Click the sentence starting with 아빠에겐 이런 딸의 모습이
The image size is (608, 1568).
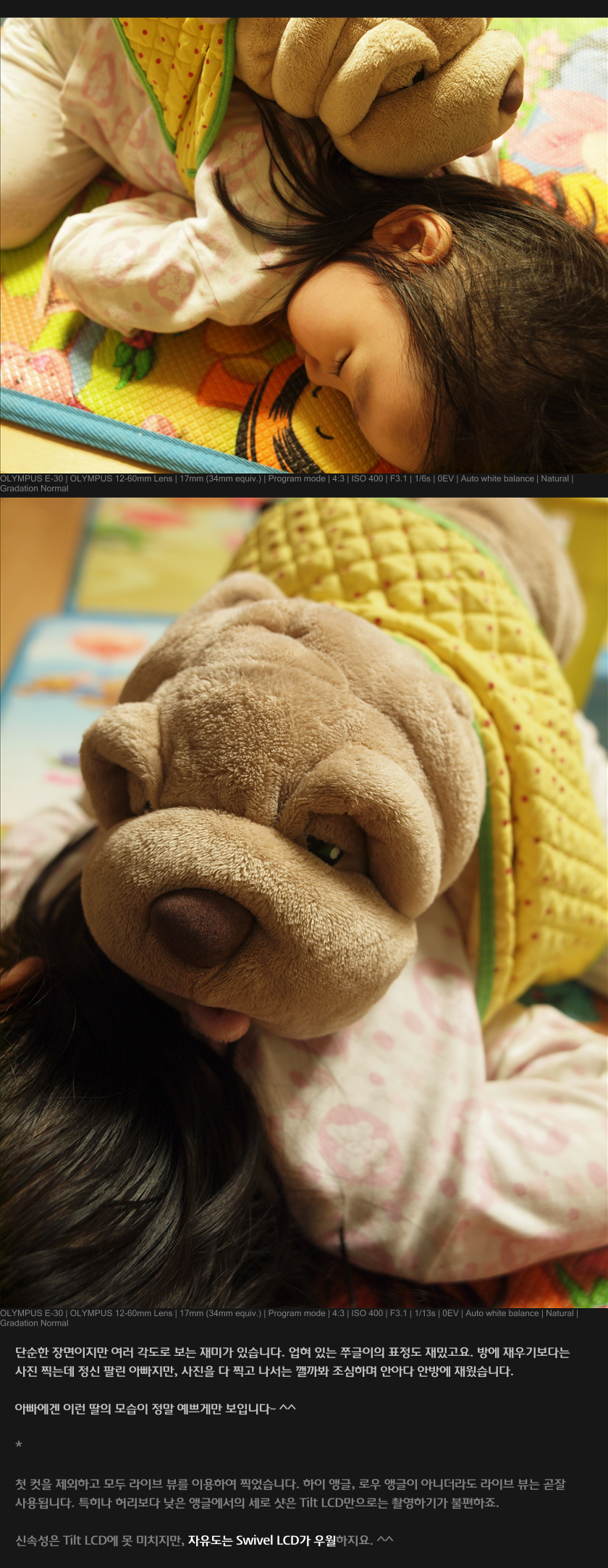pos(156,1408)
